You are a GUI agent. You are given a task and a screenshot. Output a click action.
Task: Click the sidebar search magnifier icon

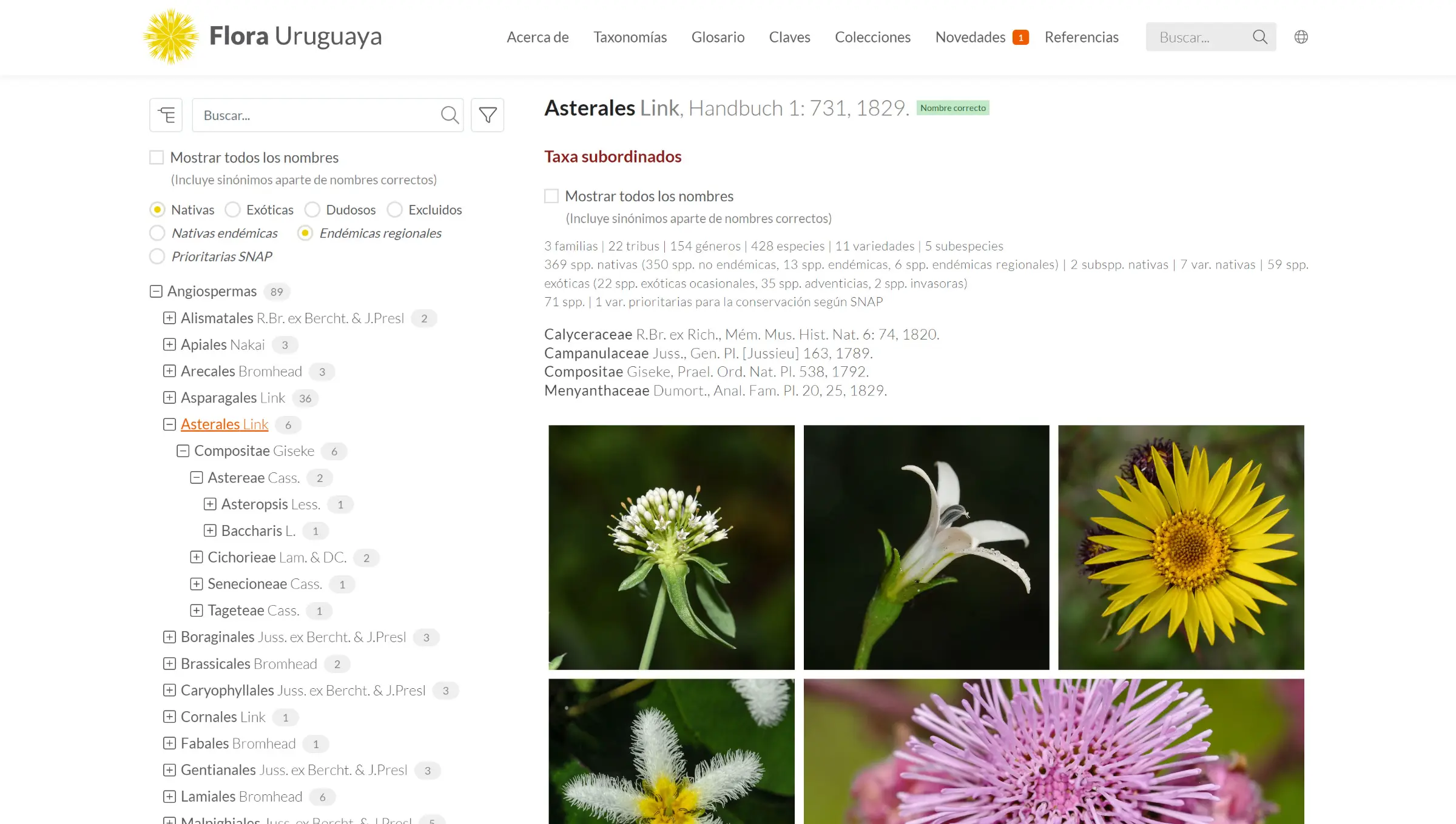tap(450, 115)
